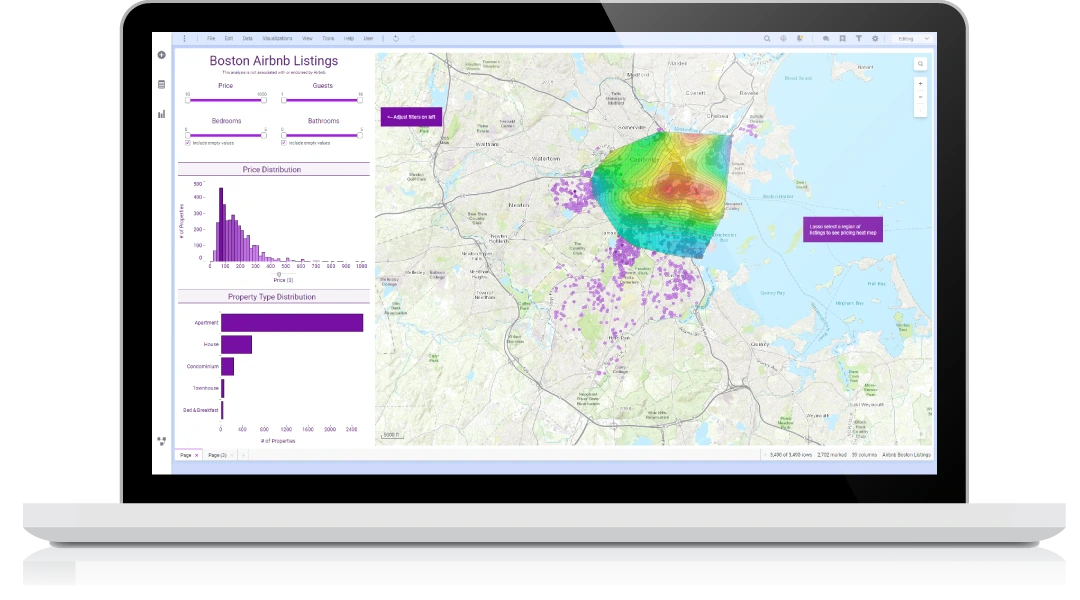Click the Guests slider right handle

point(360,101)
